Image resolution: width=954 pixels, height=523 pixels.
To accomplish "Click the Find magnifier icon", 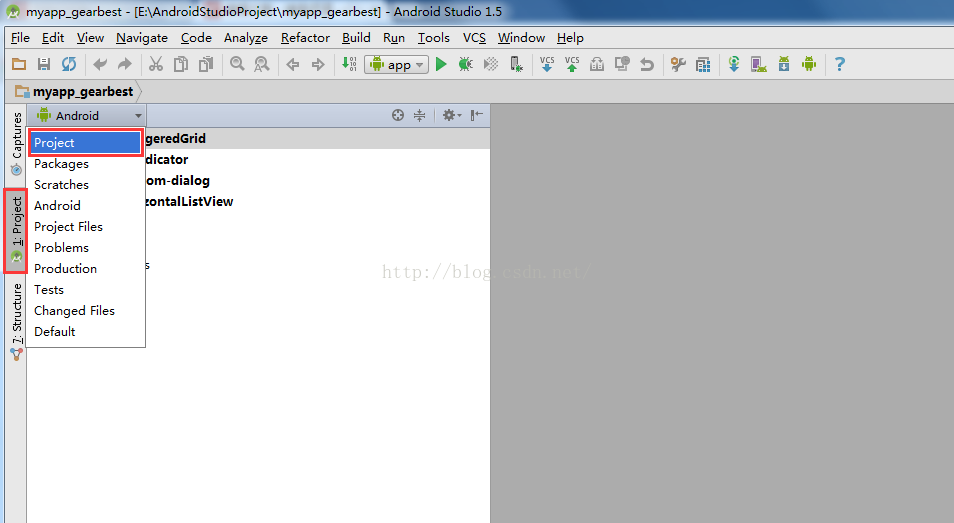I will click(x=237, y=64).
